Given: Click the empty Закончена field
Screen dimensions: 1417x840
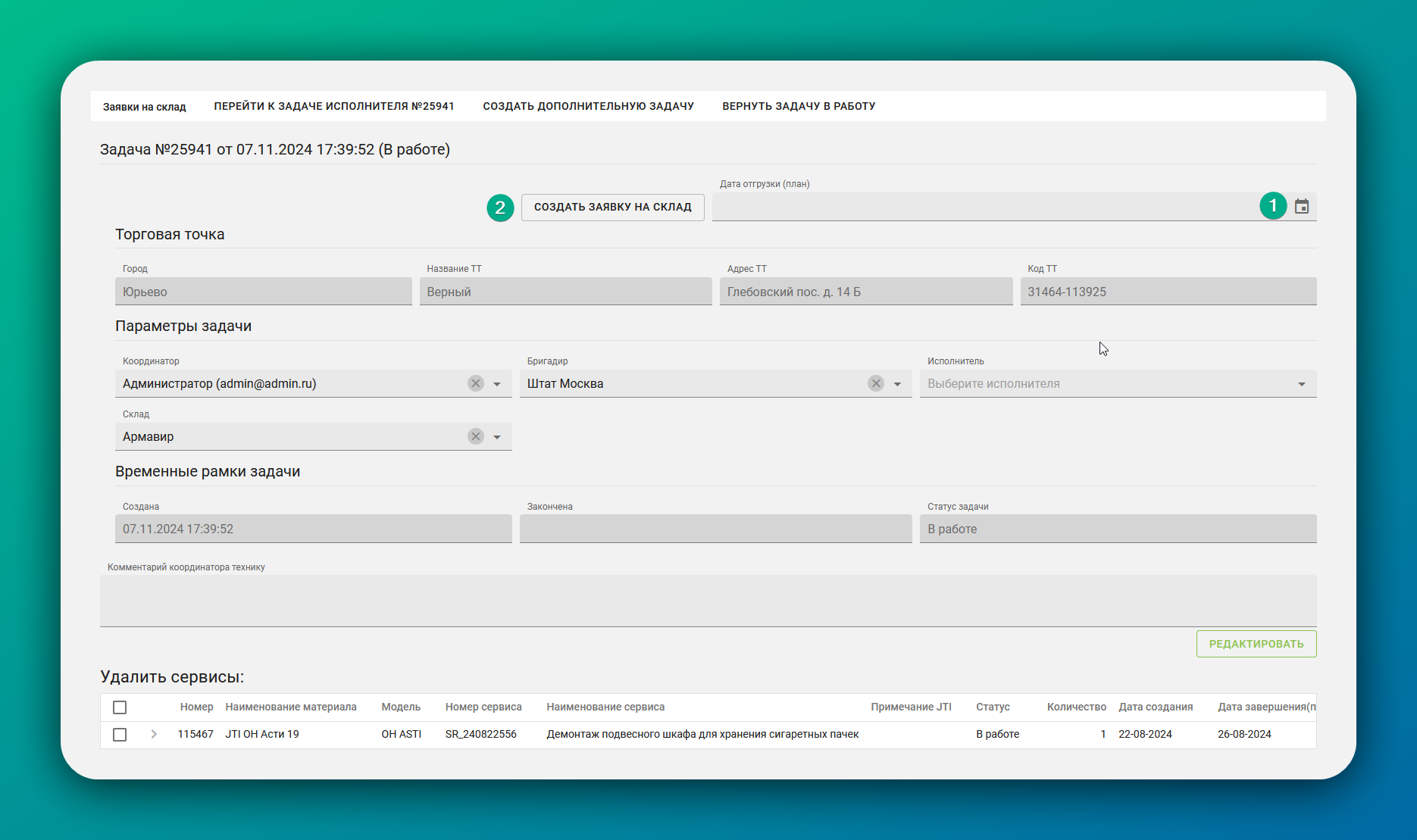Looking at the screenshot, I should click(716, 529).
